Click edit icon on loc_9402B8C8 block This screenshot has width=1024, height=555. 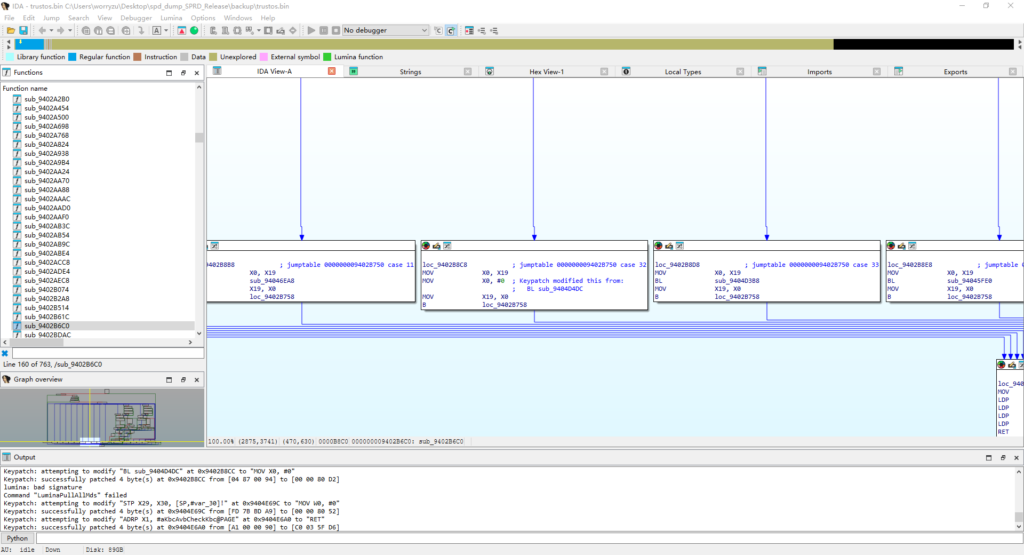pyautogui.click(x=436, y=246)
